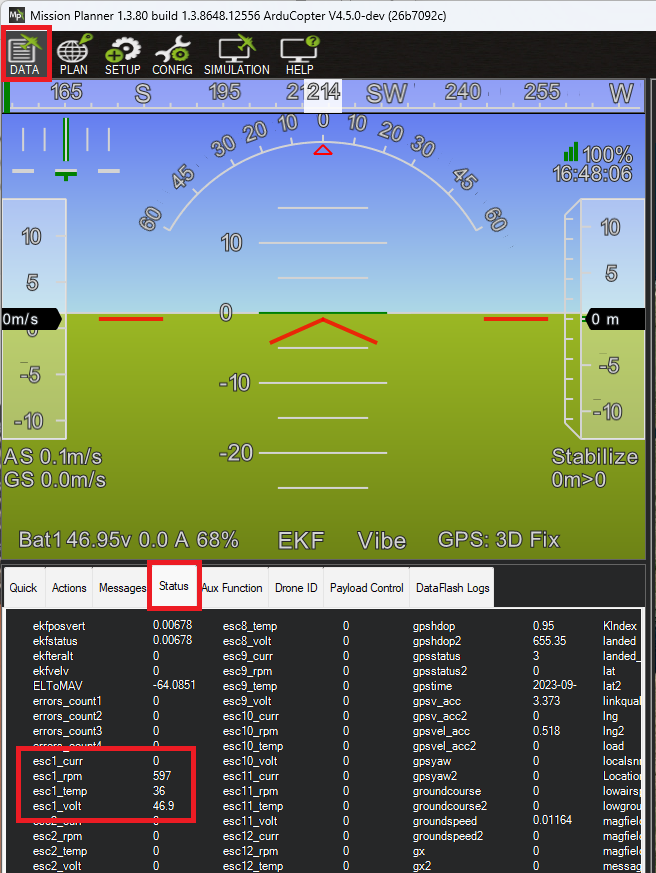The height and width of the screenshot is (873, 656).
Task: Open the SIMULATION monitor icon
Action: 236,54
